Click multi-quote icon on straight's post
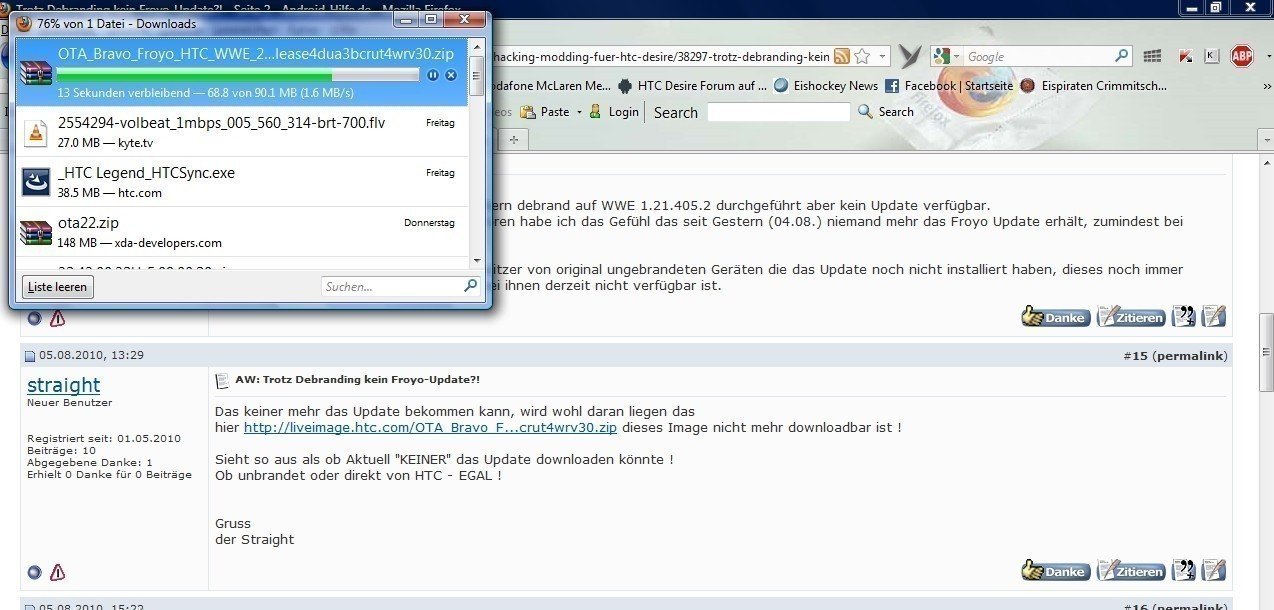1274x610 pixels. (1183, 571)
